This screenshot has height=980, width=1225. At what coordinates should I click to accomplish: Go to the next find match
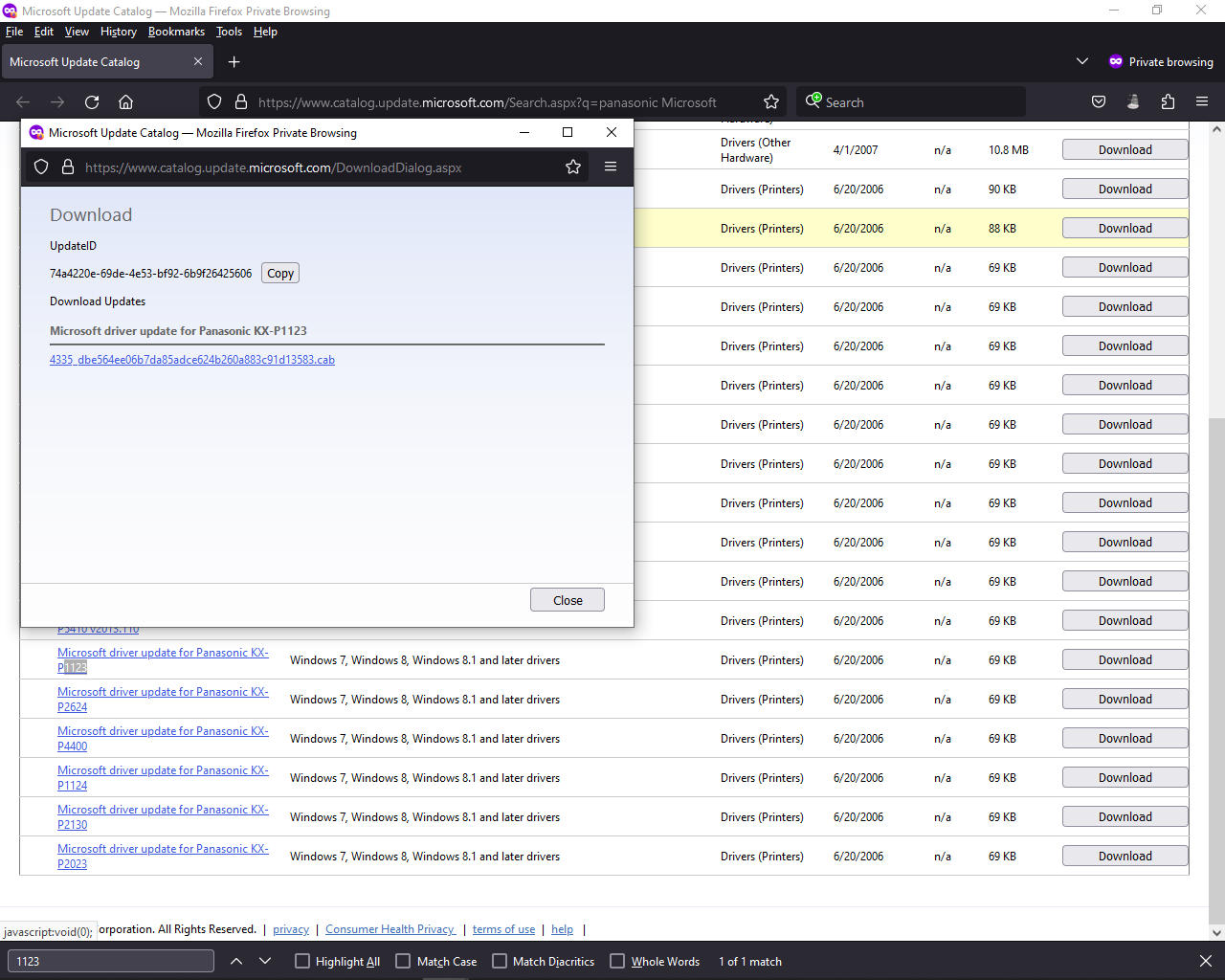tap(265, 961)
